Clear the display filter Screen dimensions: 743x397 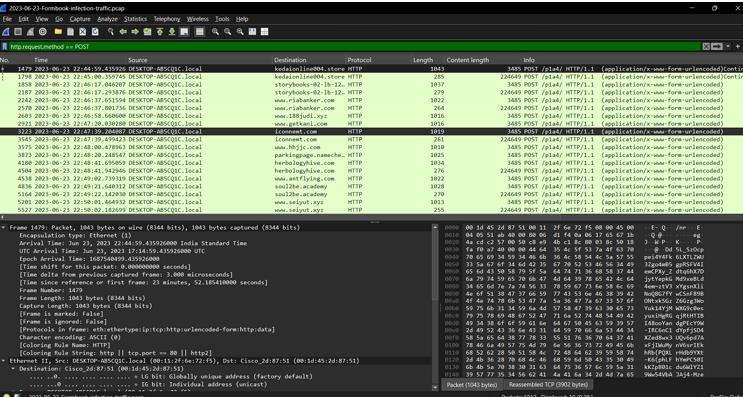706,46
